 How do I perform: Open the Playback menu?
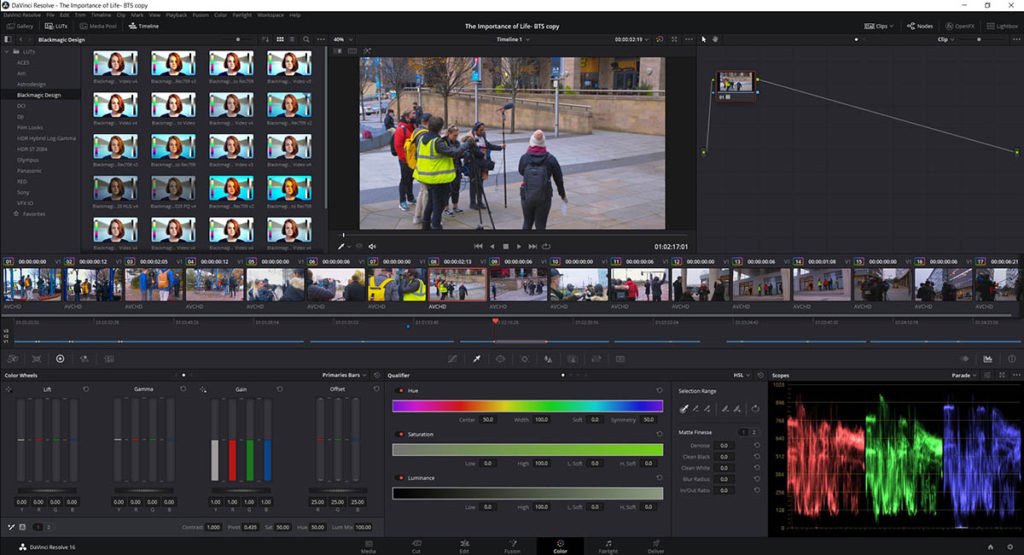pyautogui.click(x=174, y=15)
